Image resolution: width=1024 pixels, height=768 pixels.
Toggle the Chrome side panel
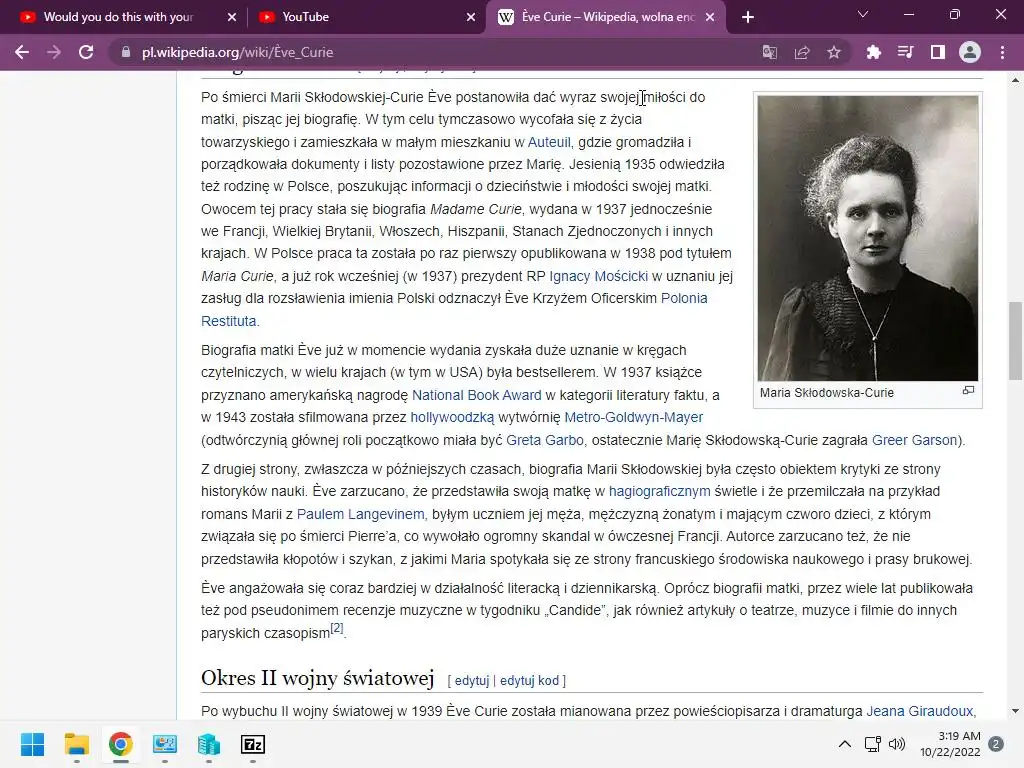coord(938,52)
